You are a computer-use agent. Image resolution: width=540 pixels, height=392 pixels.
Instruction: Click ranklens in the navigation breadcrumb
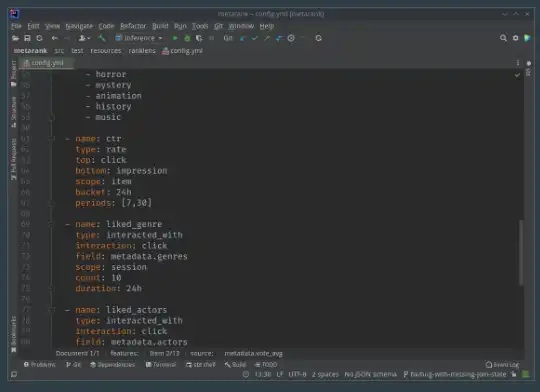pos(142,51)
